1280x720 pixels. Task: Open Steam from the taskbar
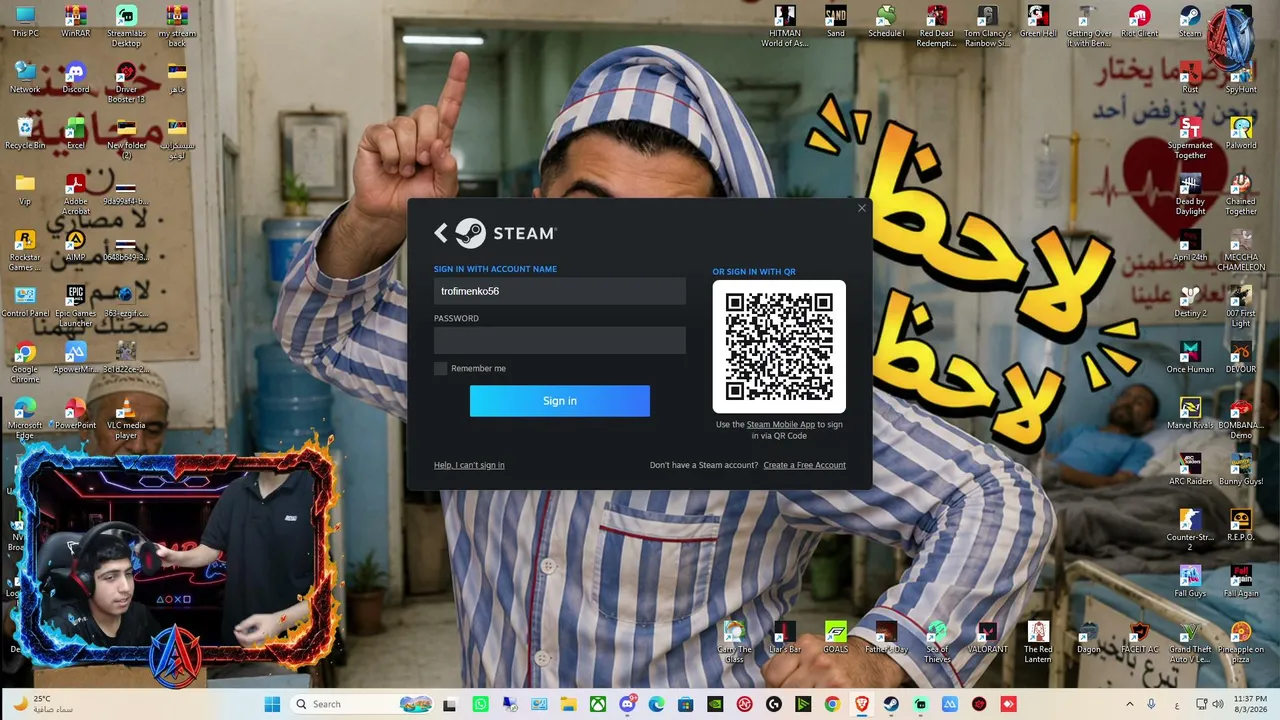[891, 704]
